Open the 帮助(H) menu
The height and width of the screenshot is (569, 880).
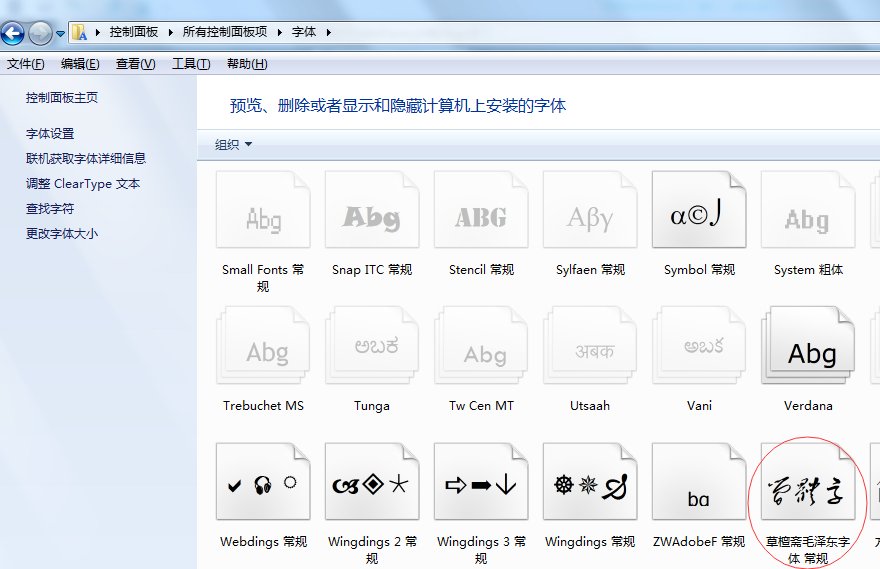click(247, 64)
